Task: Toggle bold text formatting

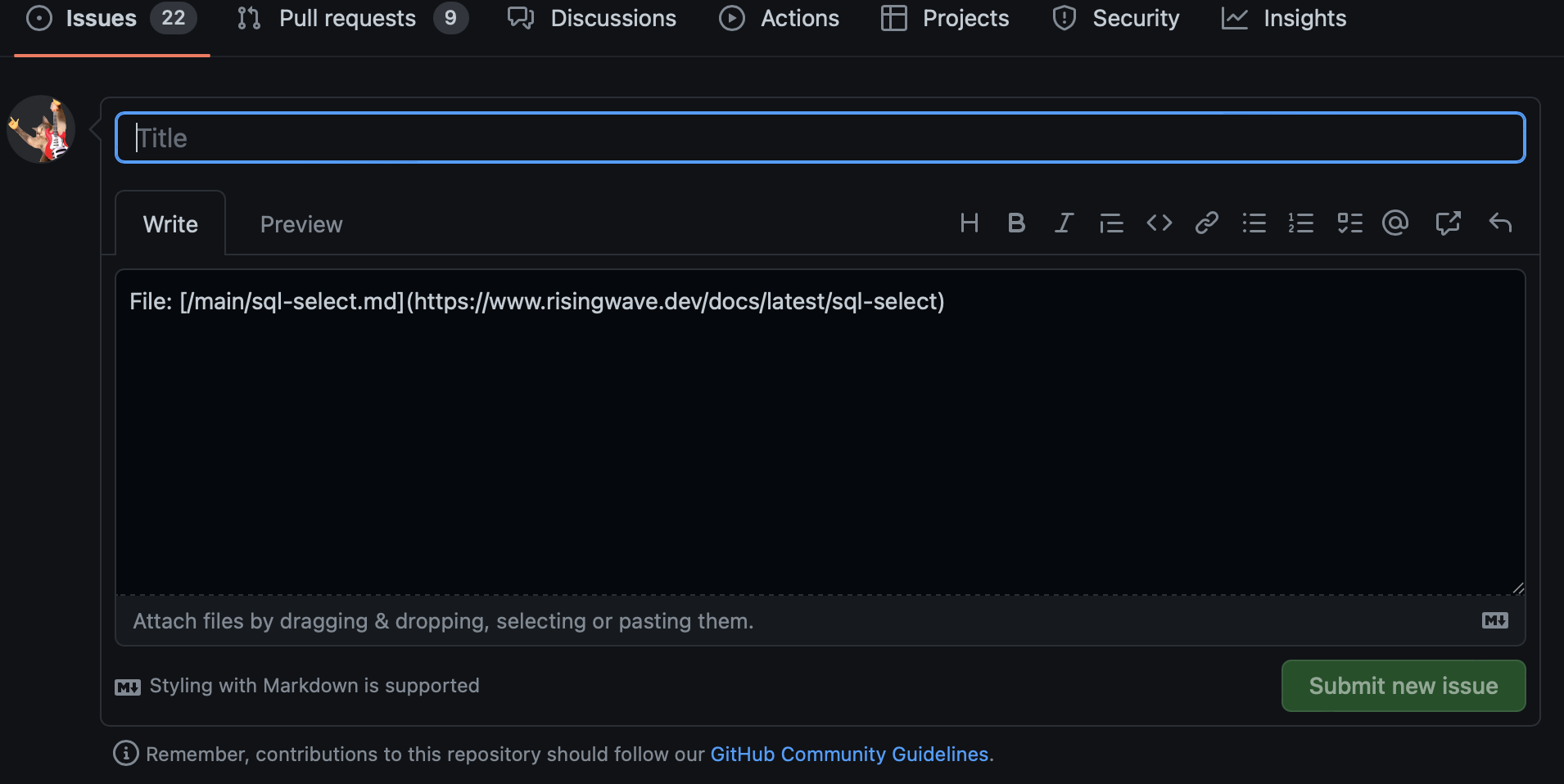Action: [x=1016, y=223]
